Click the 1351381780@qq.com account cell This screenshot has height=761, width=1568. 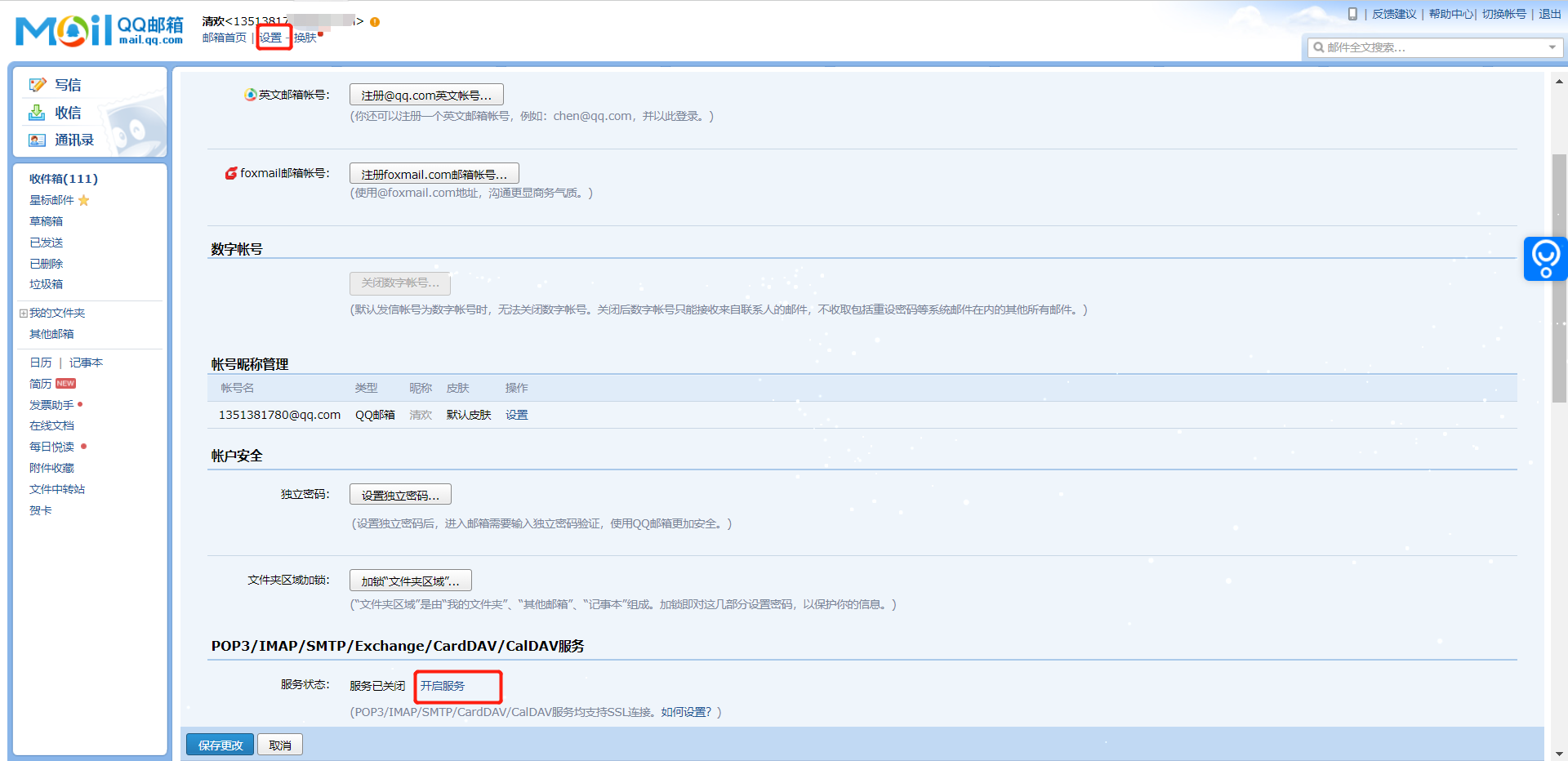pos(279,415)
